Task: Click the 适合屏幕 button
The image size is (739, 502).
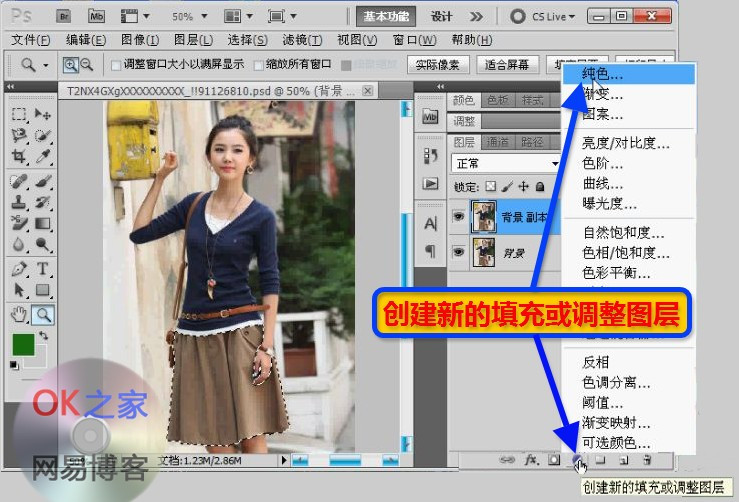Action: (507, 65)
